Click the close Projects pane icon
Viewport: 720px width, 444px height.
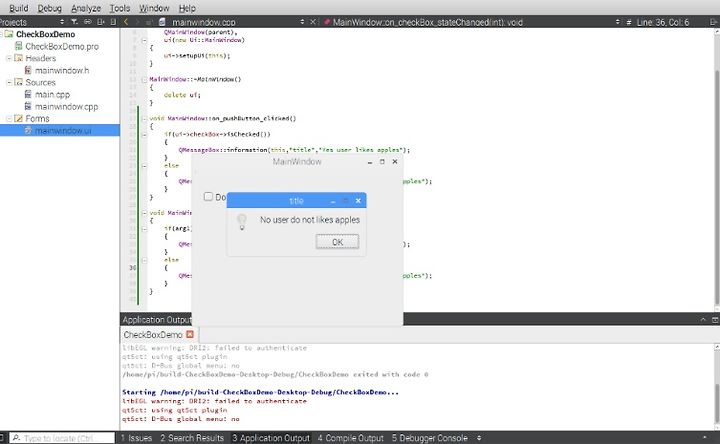point(113,22)
